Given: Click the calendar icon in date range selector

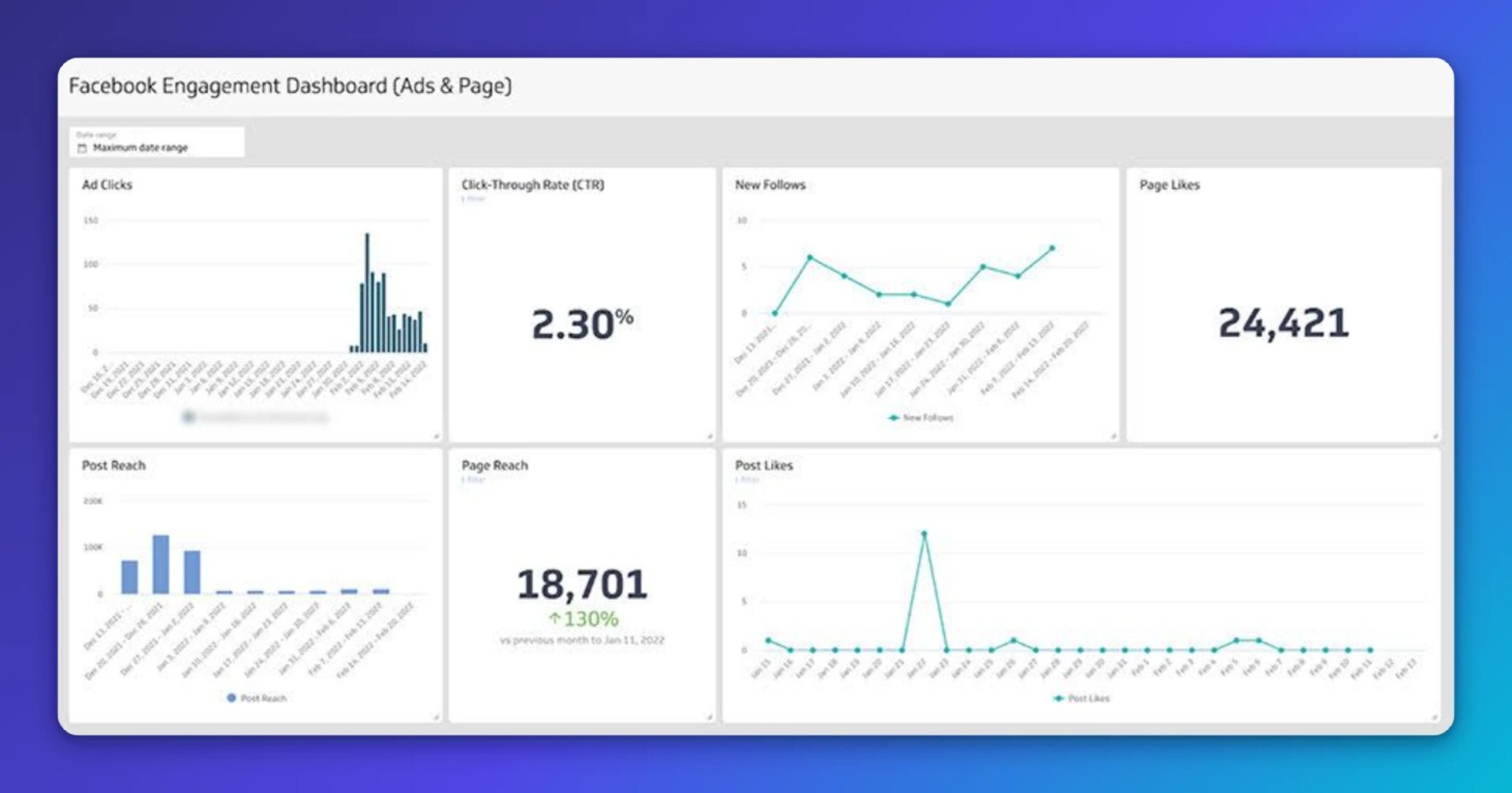Looking at the screenshot, I should tap(82, 148).
